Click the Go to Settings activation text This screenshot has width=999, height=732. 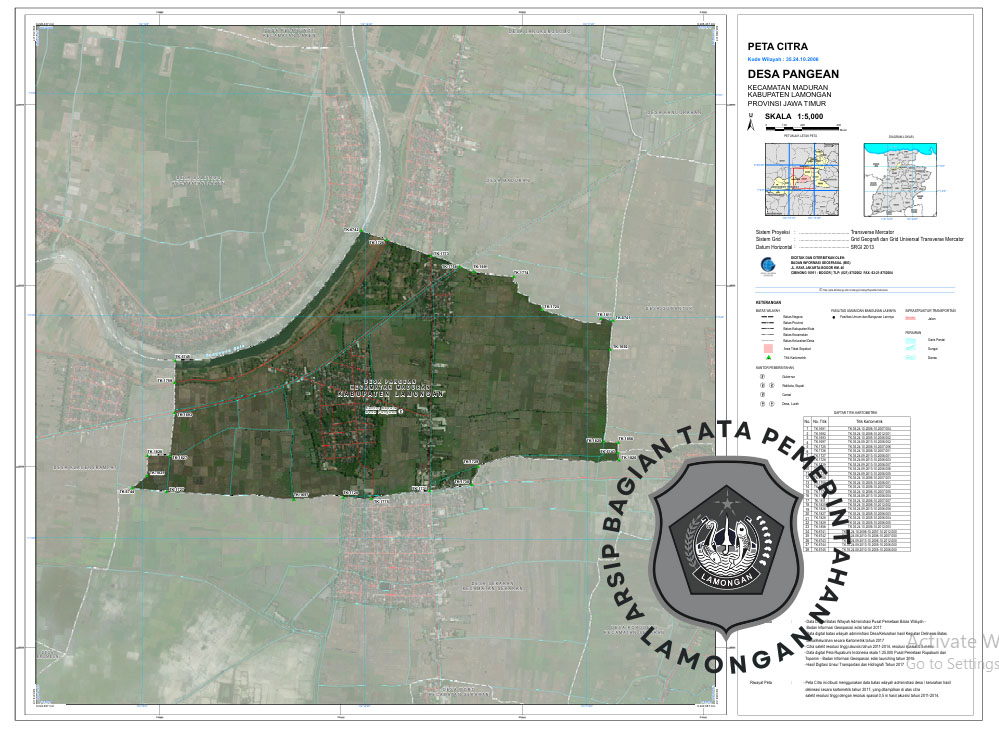coord(954,664)
